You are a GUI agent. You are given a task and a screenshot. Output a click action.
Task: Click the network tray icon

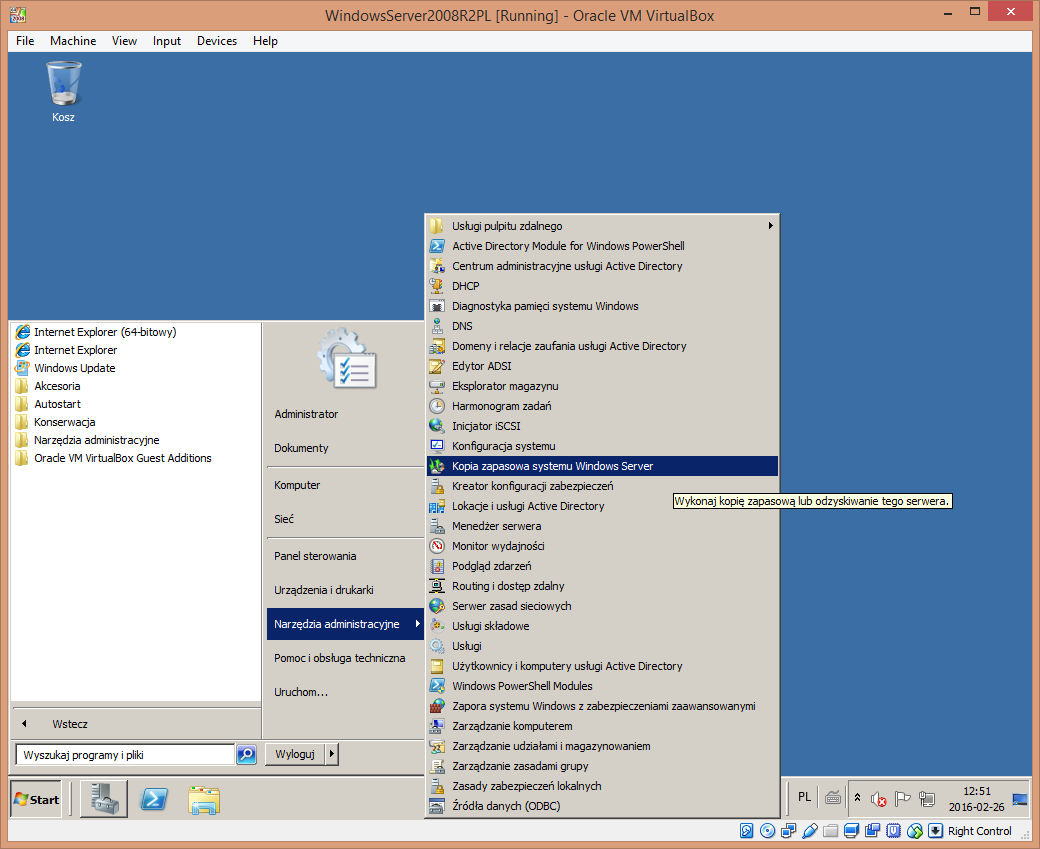927,799
